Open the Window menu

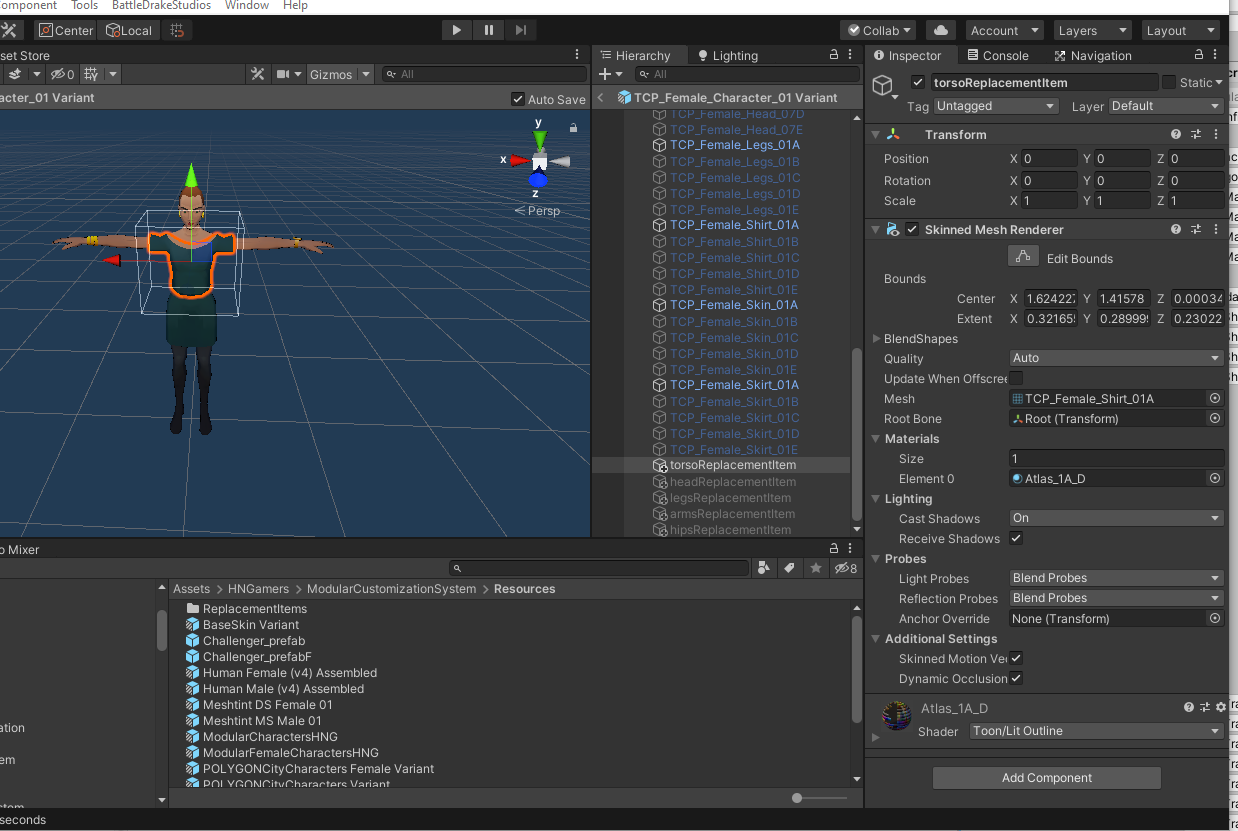247,6
